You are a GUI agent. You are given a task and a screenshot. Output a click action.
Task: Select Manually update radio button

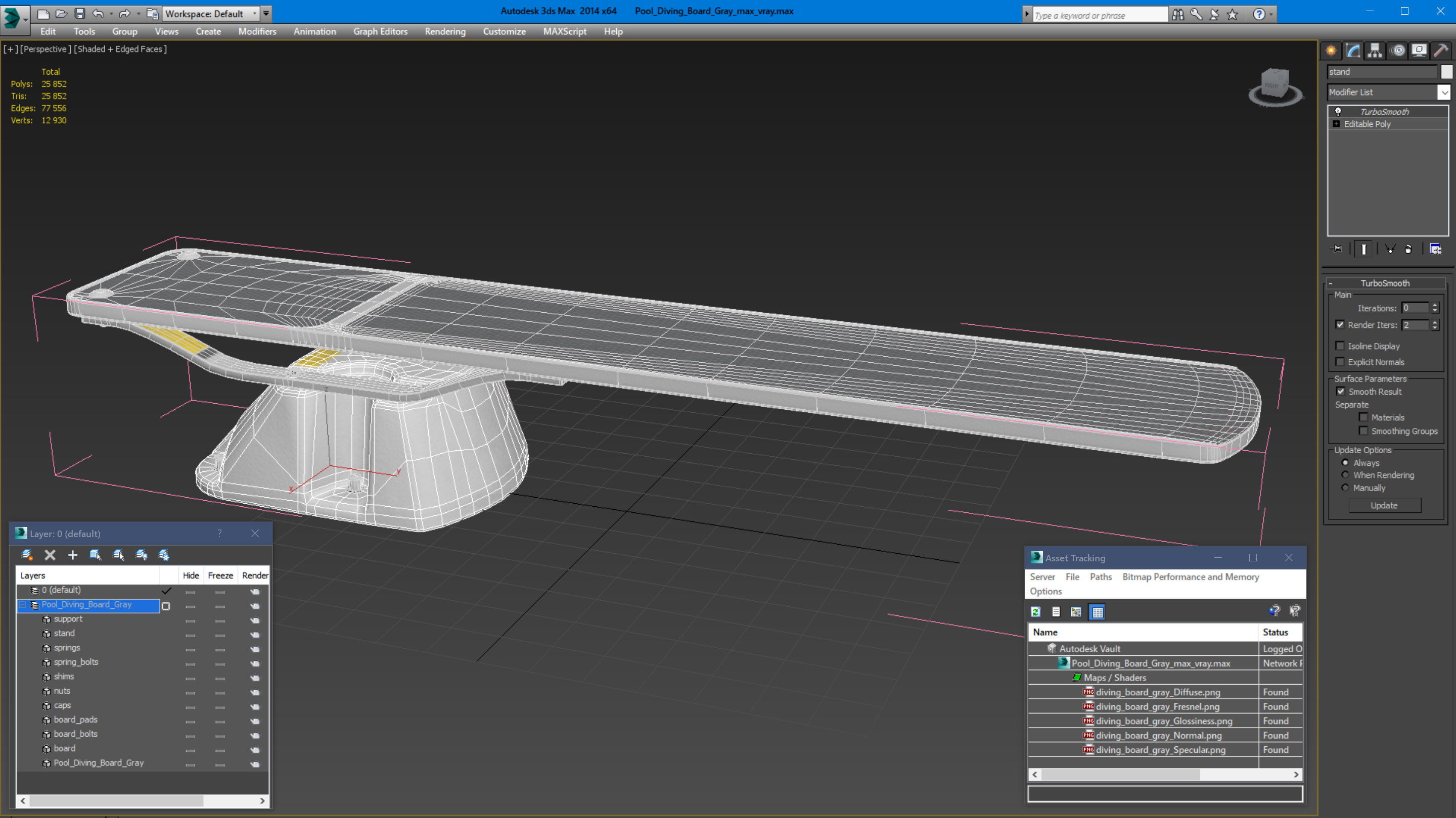1345,488
